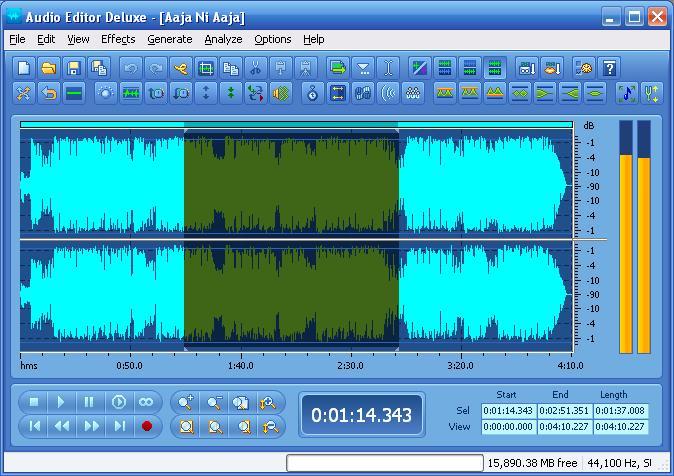Click the speaker-with-green-mesh icon
The width and height of the screenshot is (674, 476).
(281, 93)
